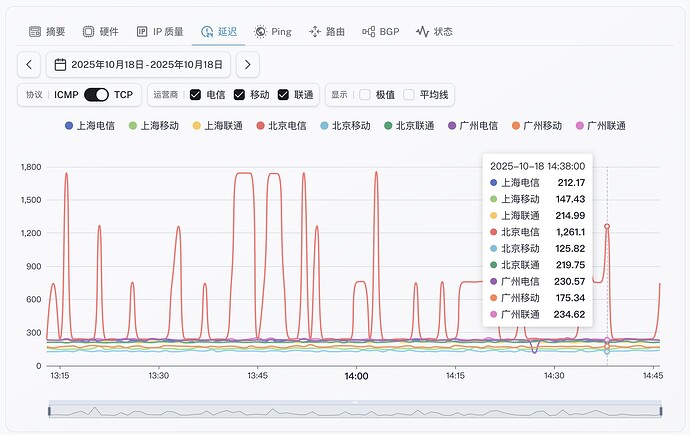Open the date range picker 2025年10月18日
The width and height of the screenshot is (690, 435).
tap(138, 65)
